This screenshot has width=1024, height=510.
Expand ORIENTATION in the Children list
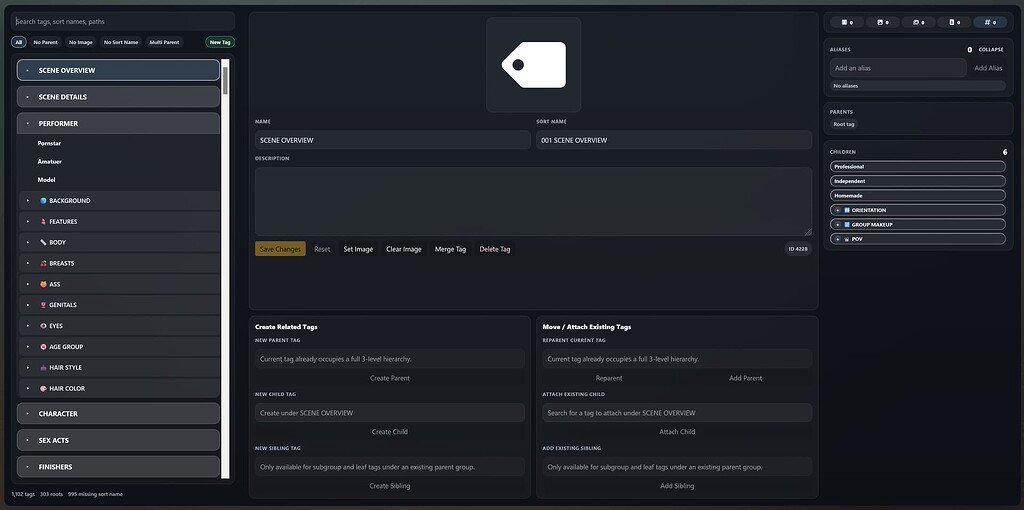[837, 210]
